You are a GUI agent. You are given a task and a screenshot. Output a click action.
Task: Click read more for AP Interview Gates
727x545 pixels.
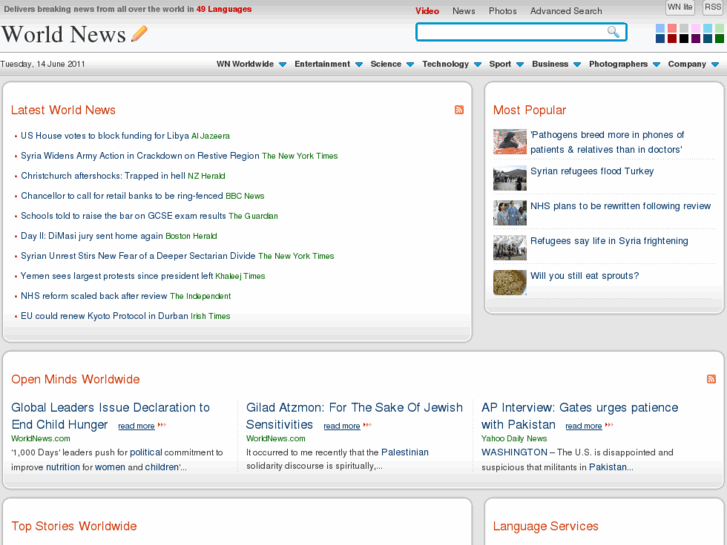click(583, 426)
